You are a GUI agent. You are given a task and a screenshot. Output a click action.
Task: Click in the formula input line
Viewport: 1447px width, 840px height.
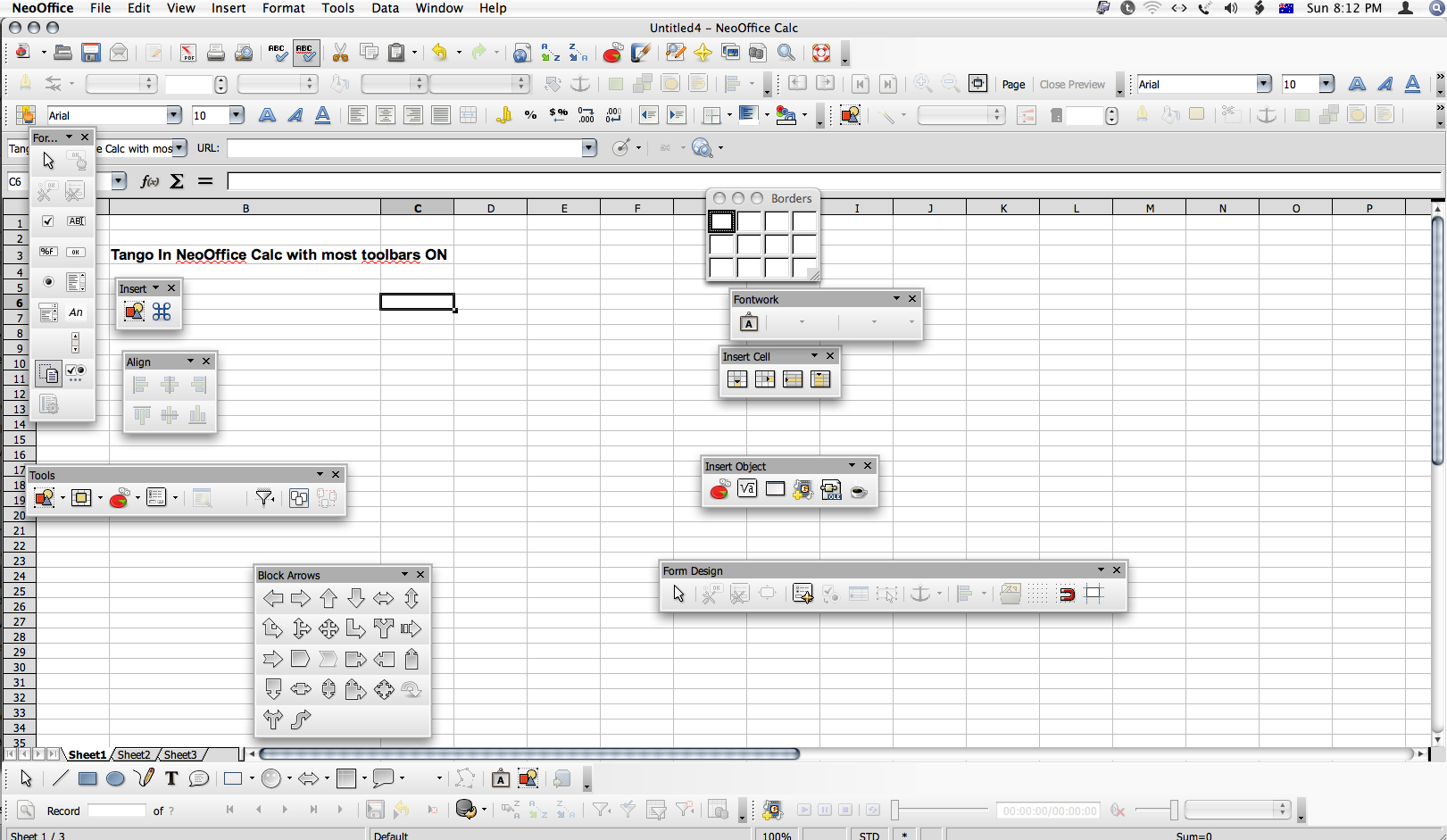click(x=834, y=181)
